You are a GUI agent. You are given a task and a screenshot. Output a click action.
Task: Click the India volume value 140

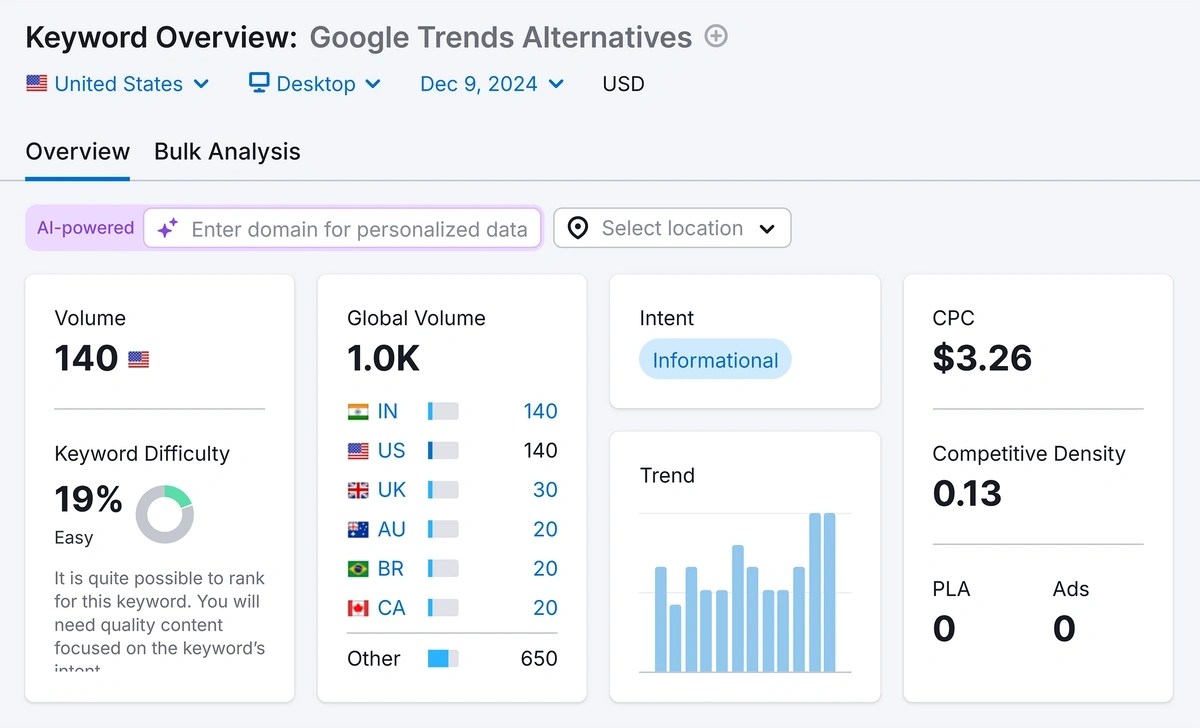click(540, 411)
